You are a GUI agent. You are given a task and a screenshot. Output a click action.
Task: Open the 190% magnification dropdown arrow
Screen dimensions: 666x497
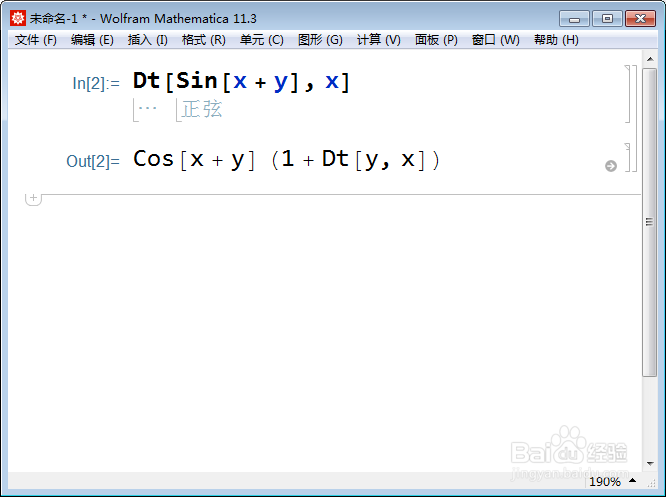632,480
